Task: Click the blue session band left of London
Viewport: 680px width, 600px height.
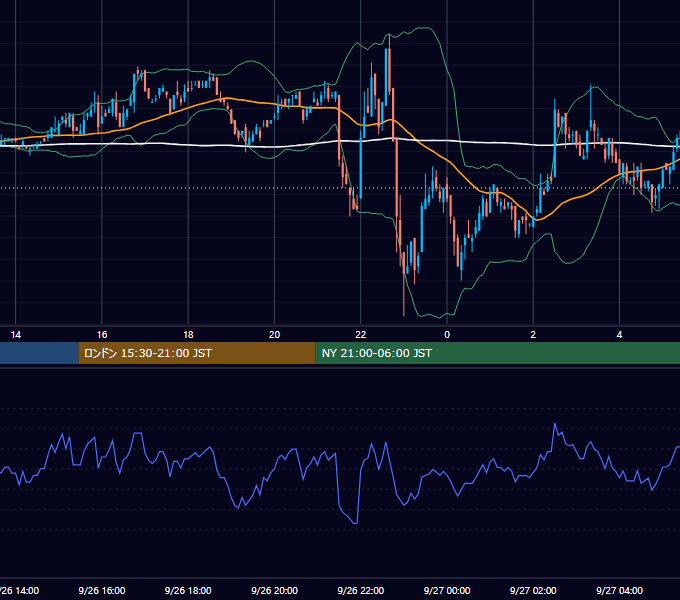Action: (x=39, y=353)
